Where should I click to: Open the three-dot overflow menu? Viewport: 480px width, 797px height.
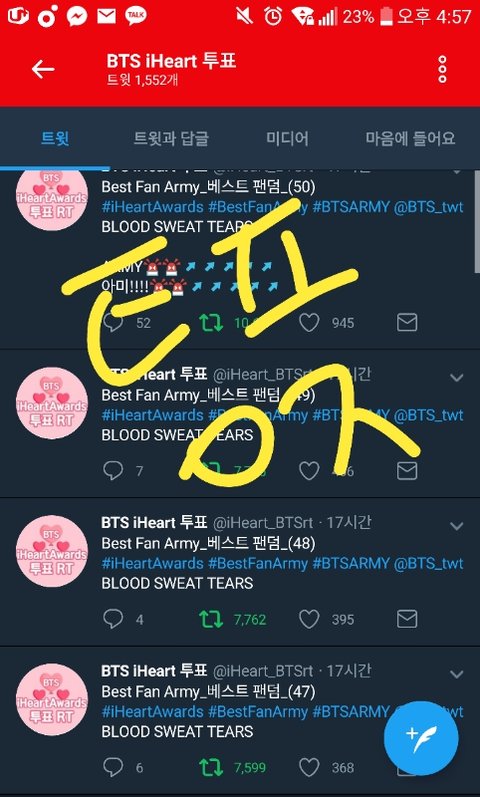tap(442, 69)
